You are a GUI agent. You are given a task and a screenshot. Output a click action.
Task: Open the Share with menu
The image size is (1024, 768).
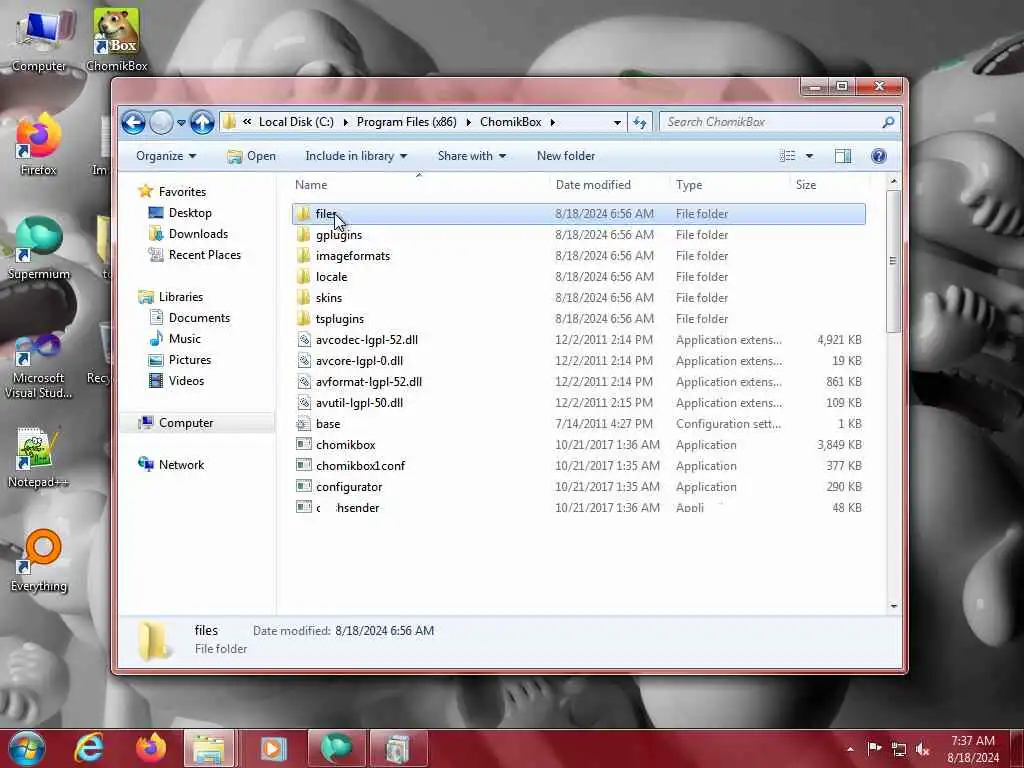472,156
